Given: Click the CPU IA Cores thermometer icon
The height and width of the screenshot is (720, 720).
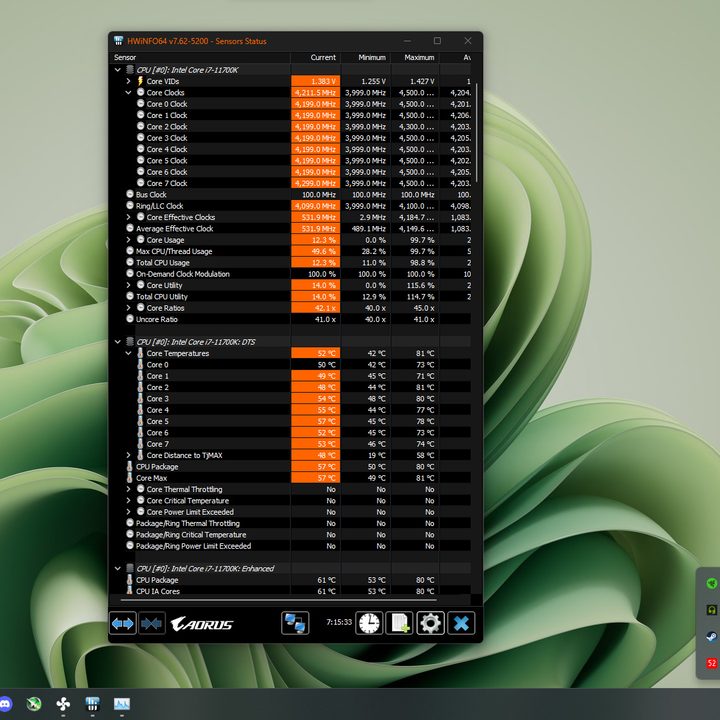Looking at the screenshot, I should [x=130, y=591].
